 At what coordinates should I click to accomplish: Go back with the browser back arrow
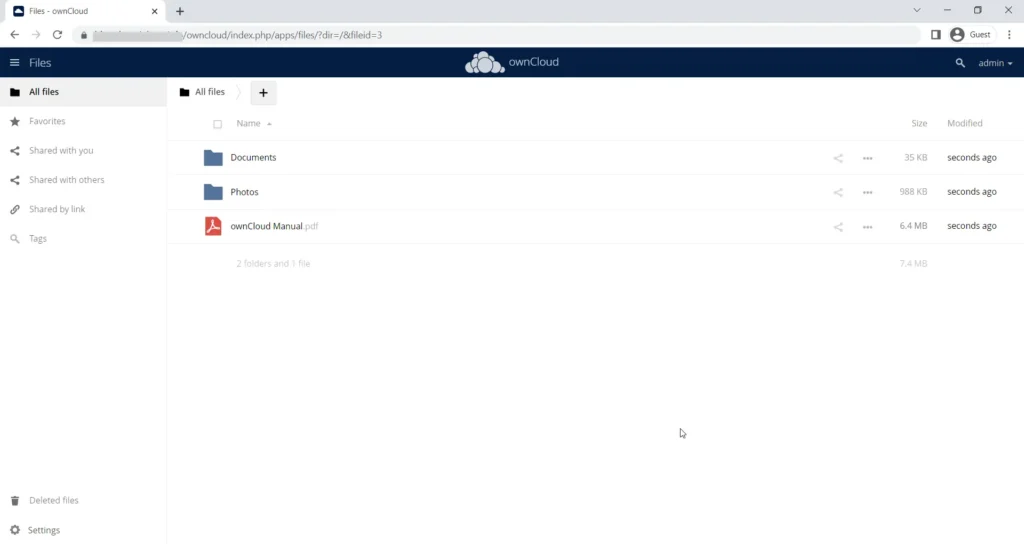[x=15, y=35]
